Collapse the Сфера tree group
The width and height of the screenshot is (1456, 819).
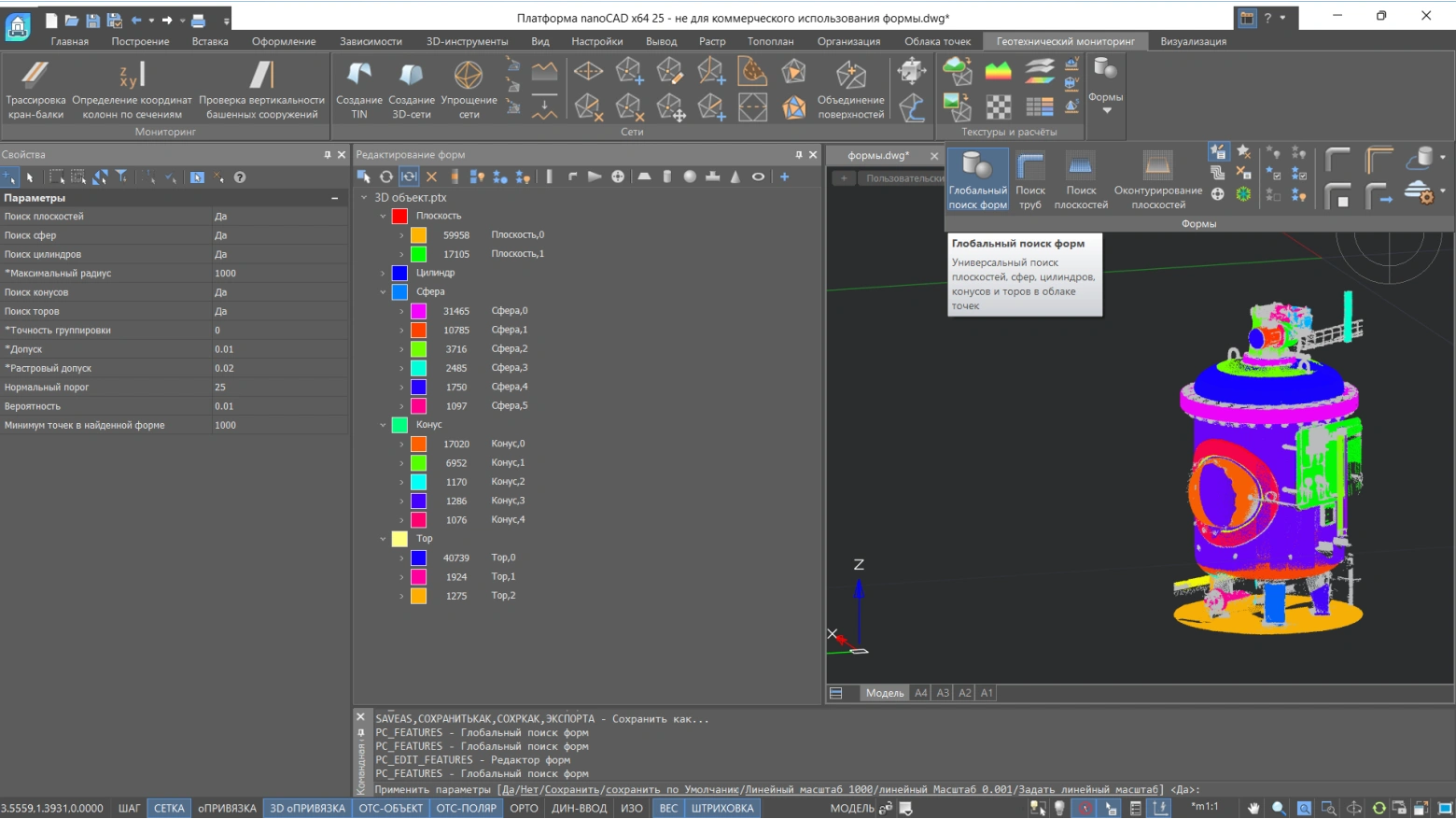pos(383,292)
